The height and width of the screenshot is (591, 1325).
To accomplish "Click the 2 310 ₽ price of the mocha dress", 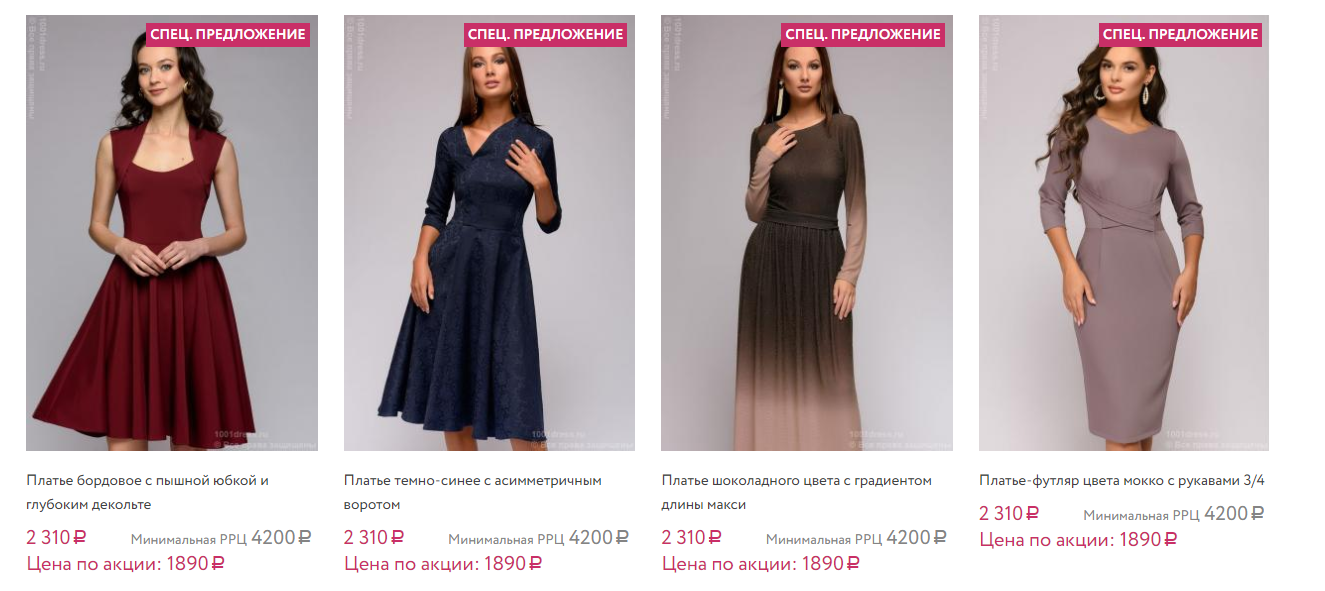I will (1009, 514).
